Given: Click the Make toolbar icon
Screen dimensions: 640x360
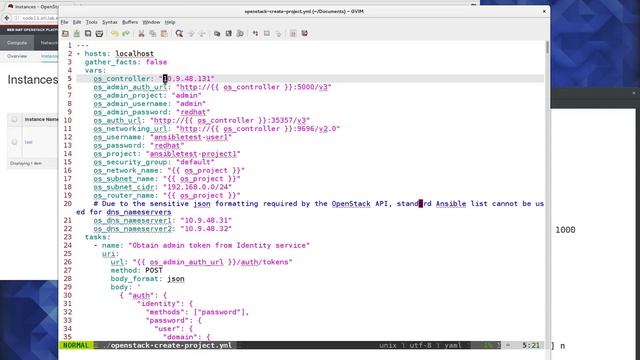Looking at the screenshot, I should click(x=255, y=33).
